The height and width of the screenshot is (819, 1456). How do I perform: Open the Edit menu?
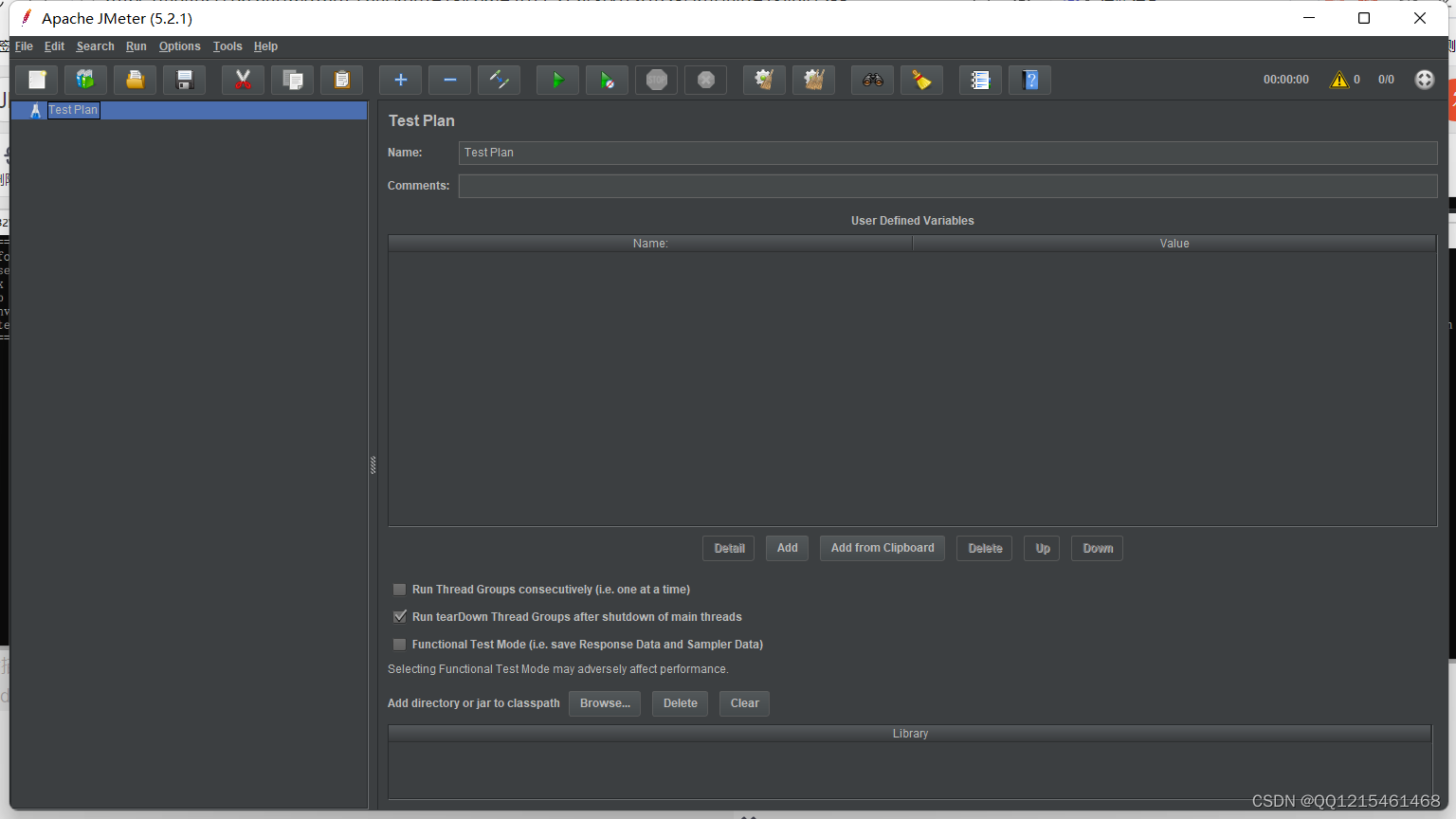[54, 46]
